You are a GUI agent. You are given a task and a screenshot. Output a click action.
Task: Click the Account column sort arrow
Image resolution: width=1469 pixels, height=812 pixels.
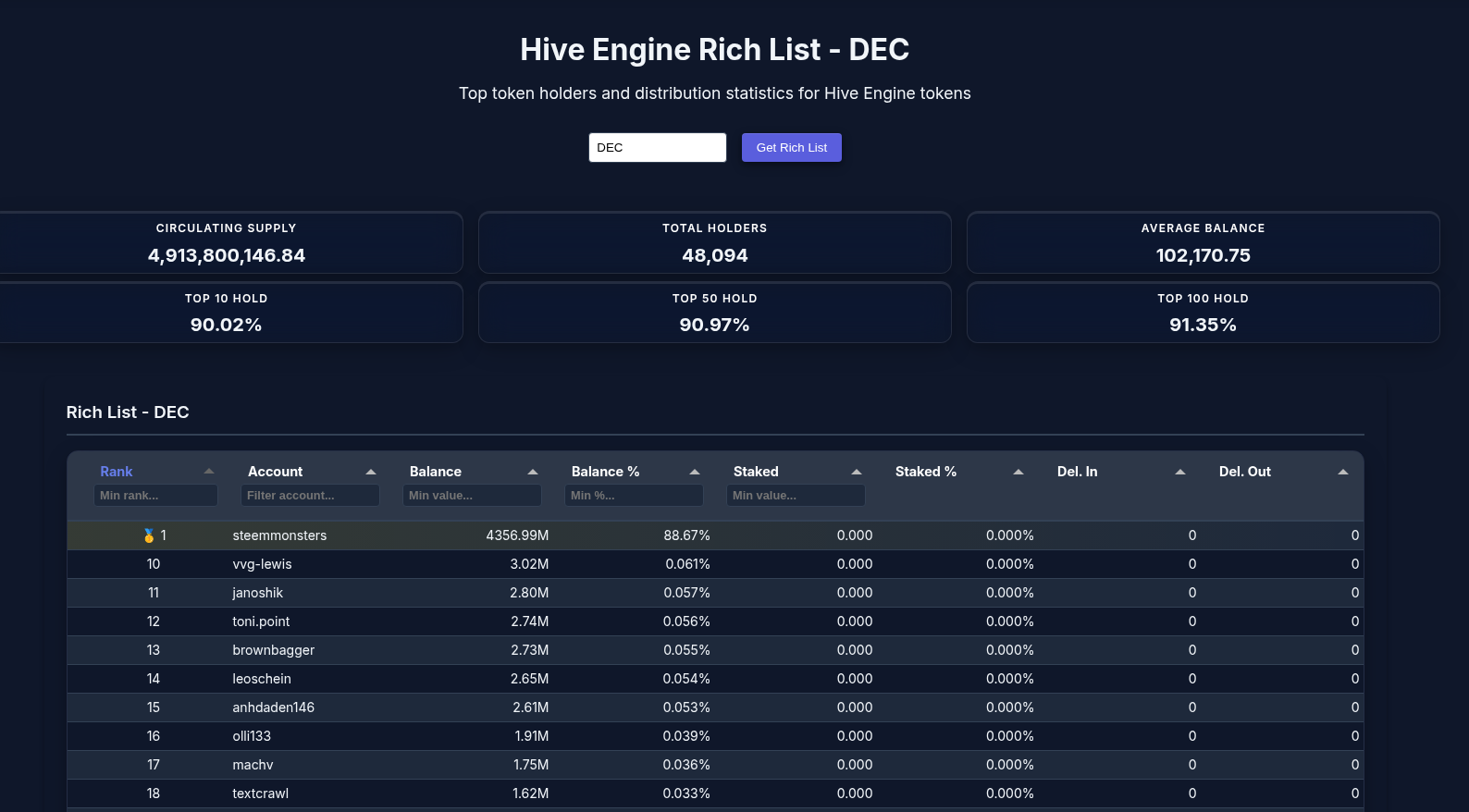point(371,472)
